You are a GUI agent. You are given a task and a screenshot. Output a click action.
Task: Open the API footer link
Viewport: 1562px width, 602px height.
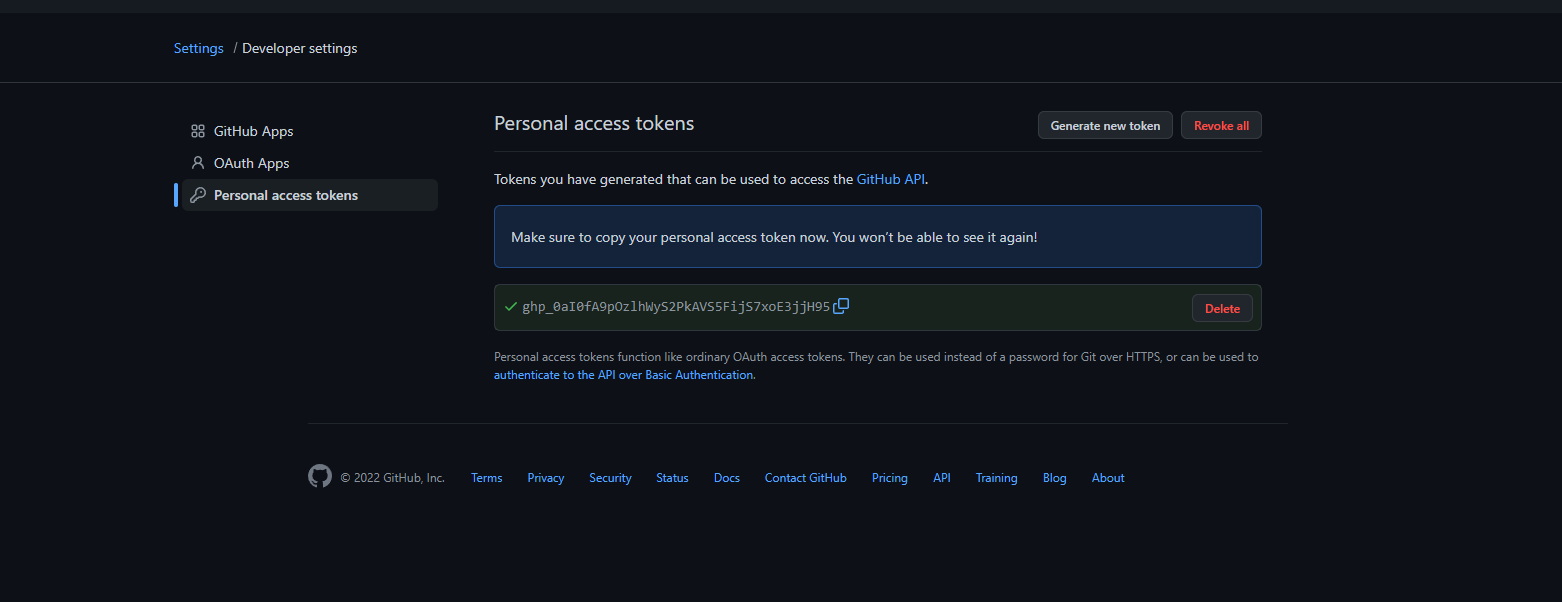(942, 478)
